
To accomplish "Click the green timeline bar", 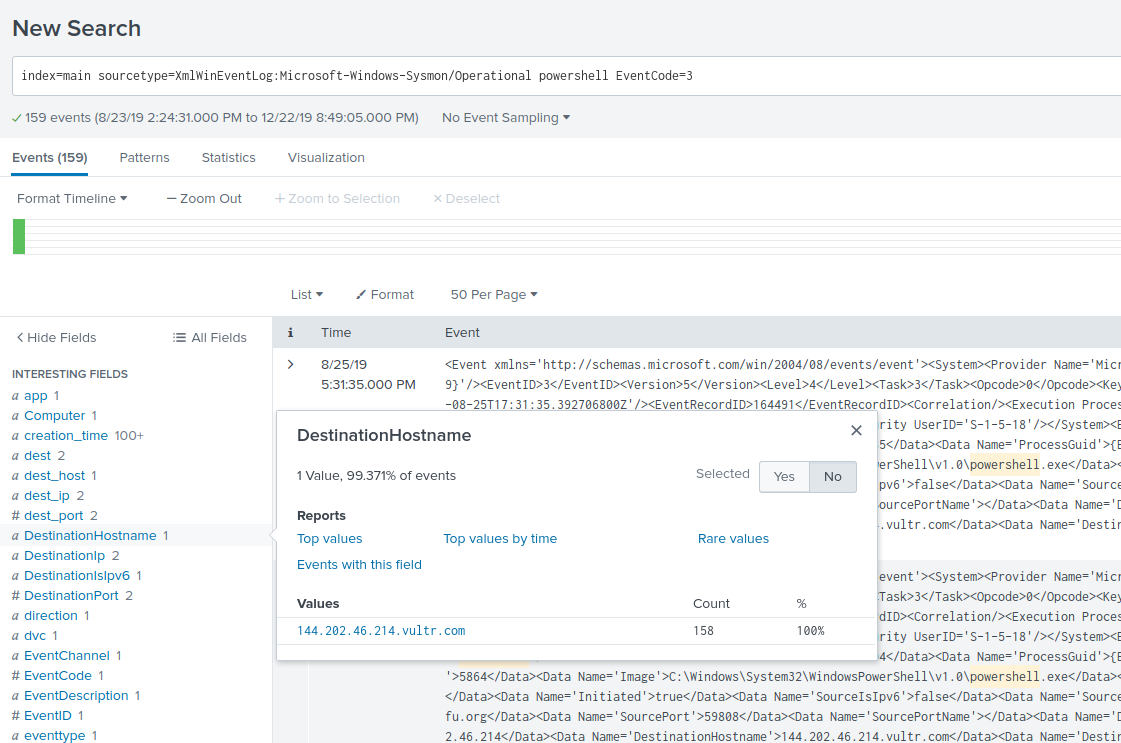I will (19, 237).
